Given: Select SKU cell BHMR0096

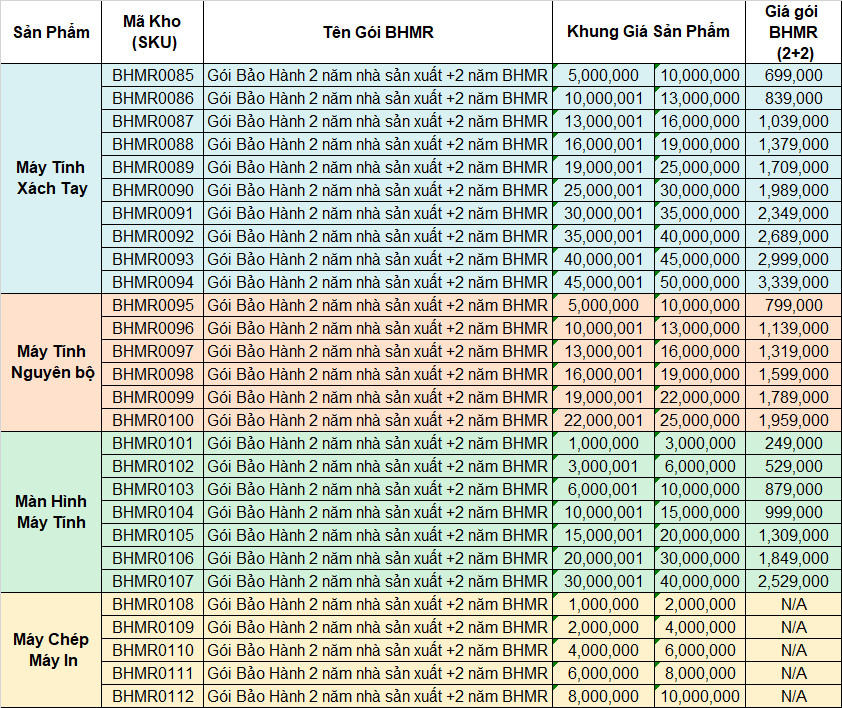Looking at the screenshot, I should [153, 328].
